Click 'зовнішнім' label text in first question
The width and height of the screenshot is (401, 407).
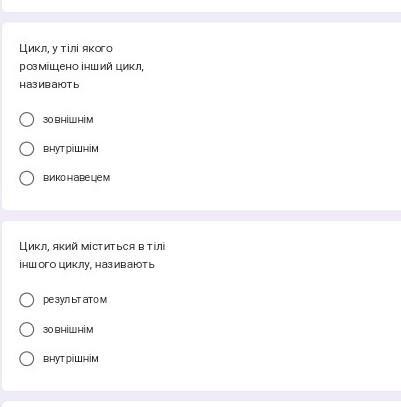pos(68,119)
